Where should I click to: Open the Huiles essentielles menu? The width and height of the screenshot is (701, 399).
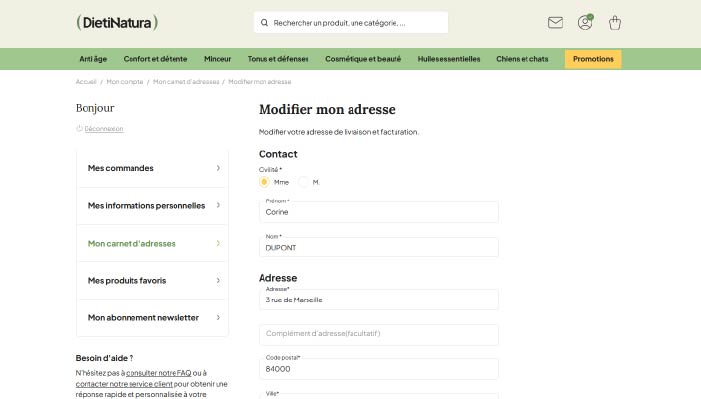coord(449,59)
